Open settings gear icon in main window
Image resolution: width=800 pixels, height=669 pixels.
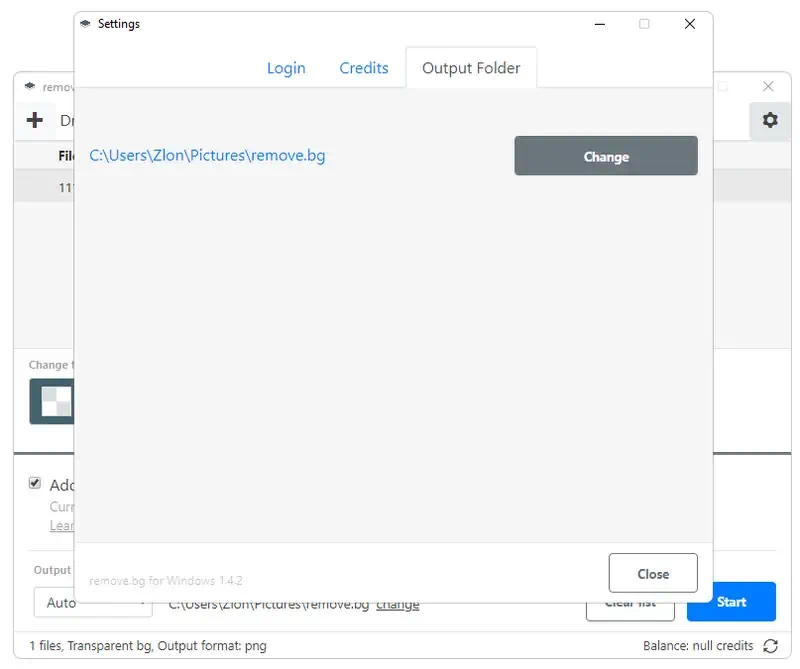pos(769,120)
